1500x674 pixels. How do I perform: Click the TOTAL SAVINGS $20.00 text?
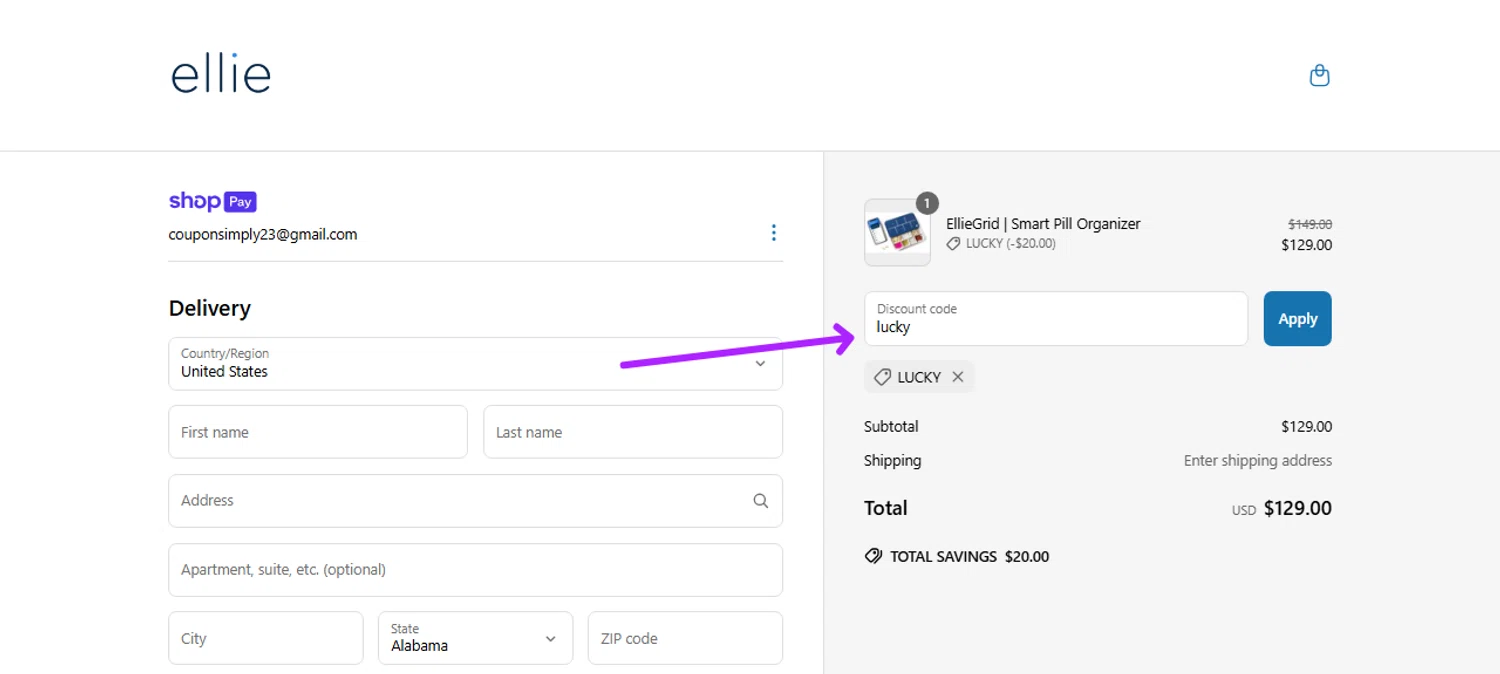click(x=970, y=557)
